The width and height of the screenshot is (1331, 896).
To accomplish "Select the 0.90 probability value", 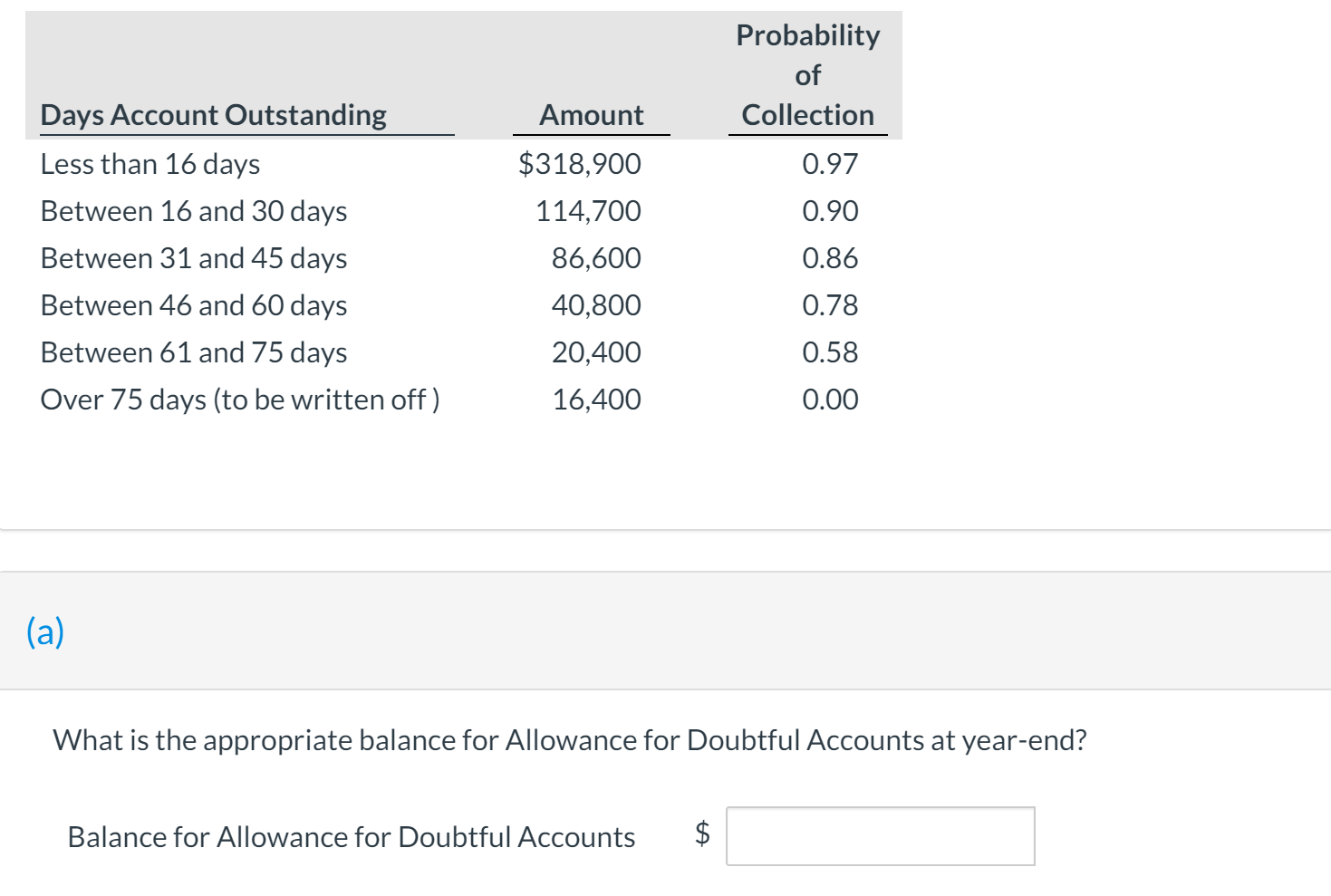I will [830, 210].
